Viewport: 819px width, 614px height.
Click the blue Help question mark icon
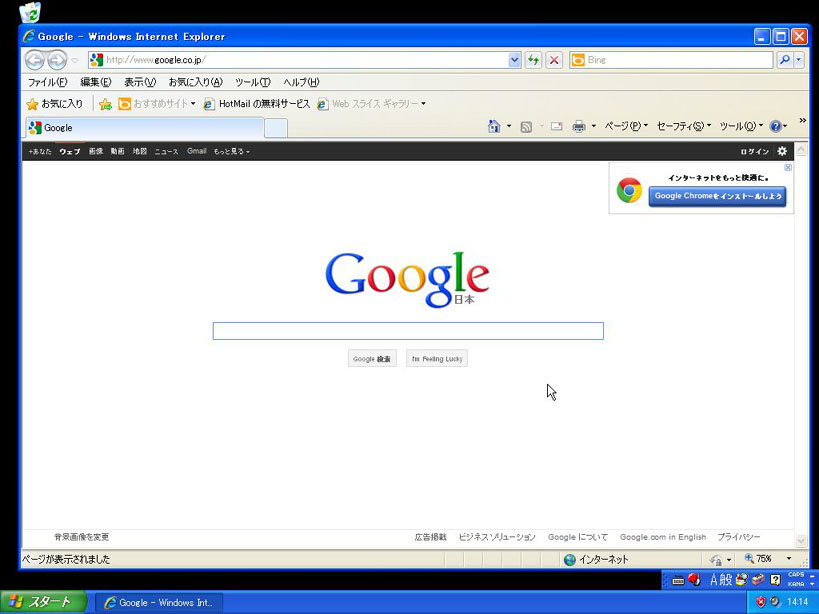pyautogui.click(x=776, y=126)
